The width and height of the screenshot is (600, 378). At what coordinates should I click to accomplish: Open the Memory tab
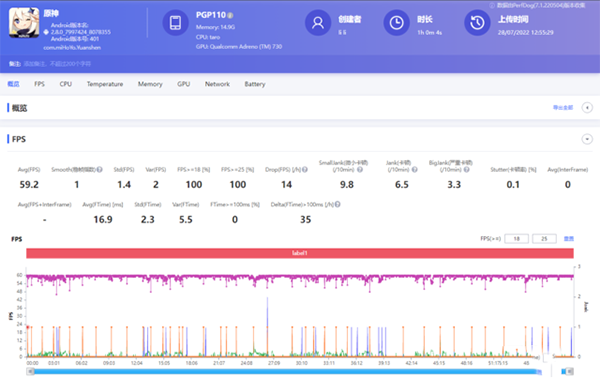pyautogui.click(x=150, y=84)
